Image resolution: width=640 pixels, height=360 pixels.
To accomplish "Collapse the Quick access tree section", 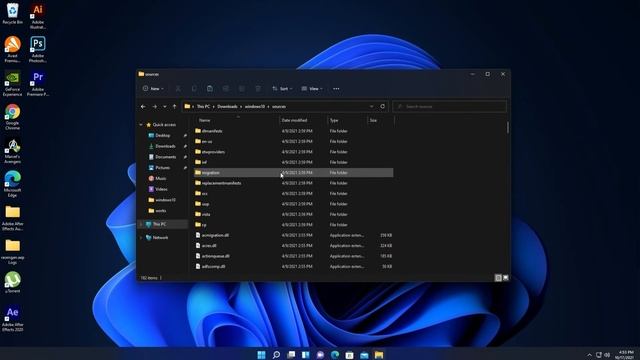I will 141,124.
